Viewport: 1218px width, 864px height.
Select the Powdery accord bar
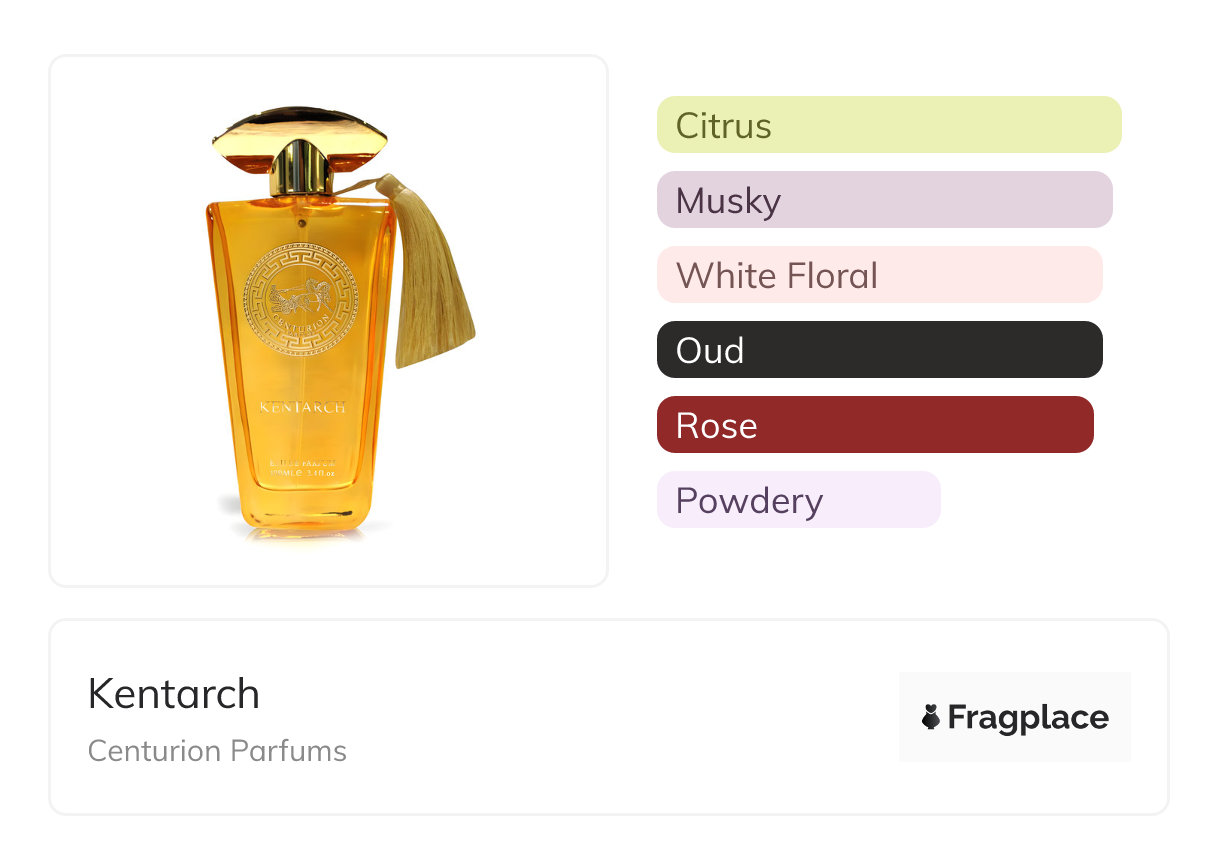coord(798,500)
